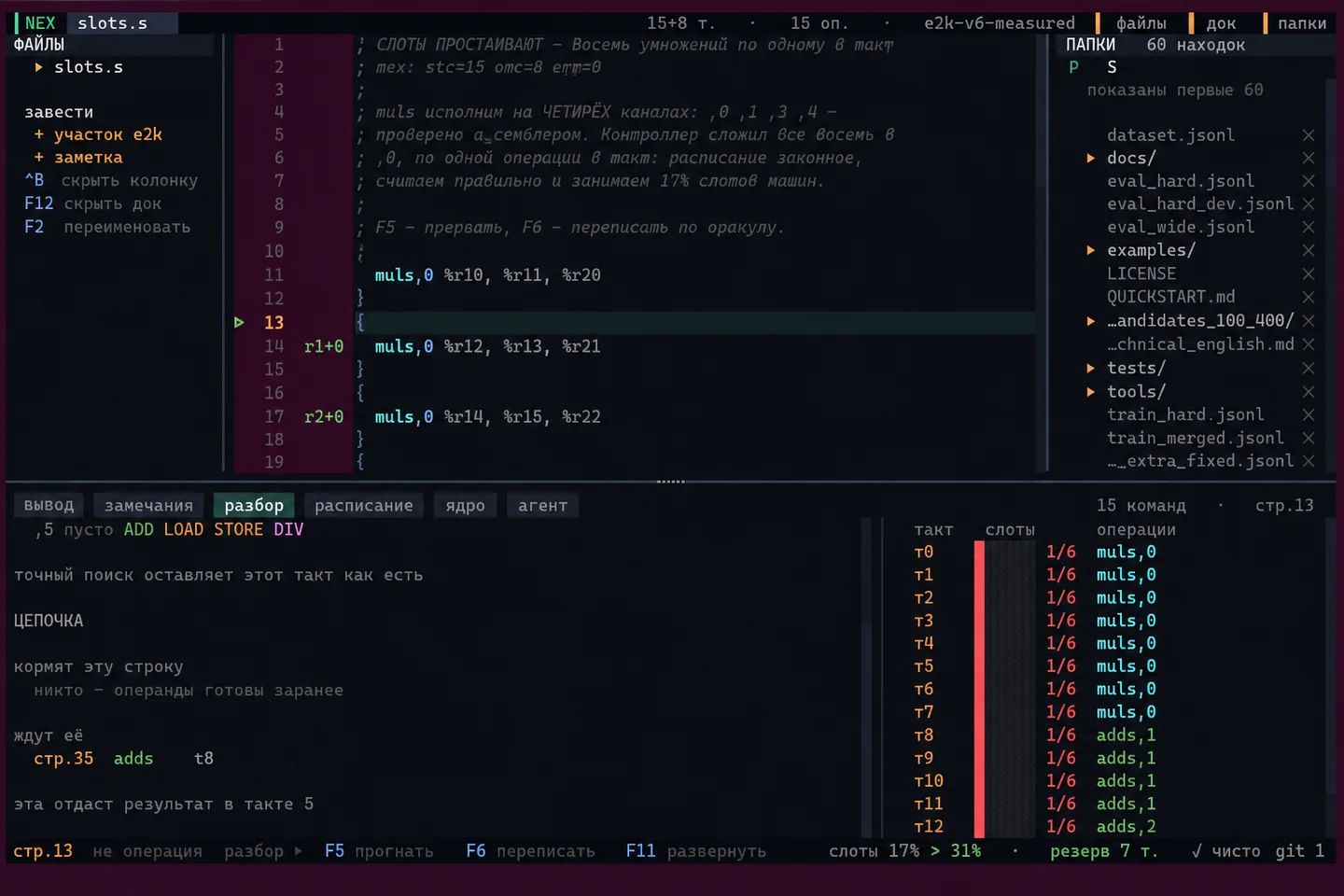The height and width of the screenshot is (896, 1344).
Task: Dismiss the docs/ folder entry
Action: click(1309, 159)
